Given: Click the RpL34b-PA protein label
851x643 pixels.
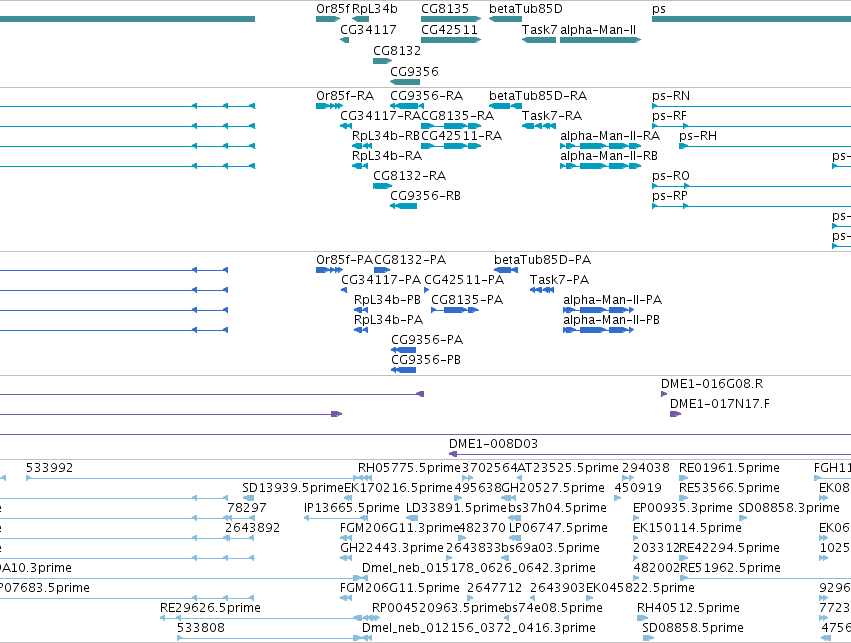Looking at the screenshot, I should point(388,320).
